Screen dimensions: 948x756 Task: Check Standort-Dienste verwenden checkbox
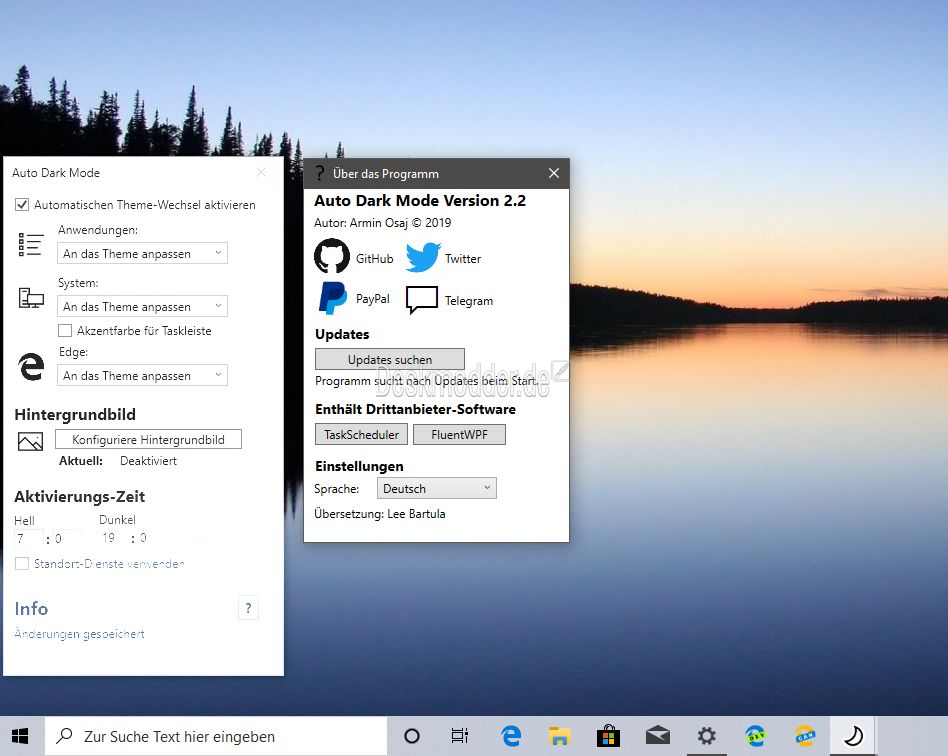pos(22,563)
